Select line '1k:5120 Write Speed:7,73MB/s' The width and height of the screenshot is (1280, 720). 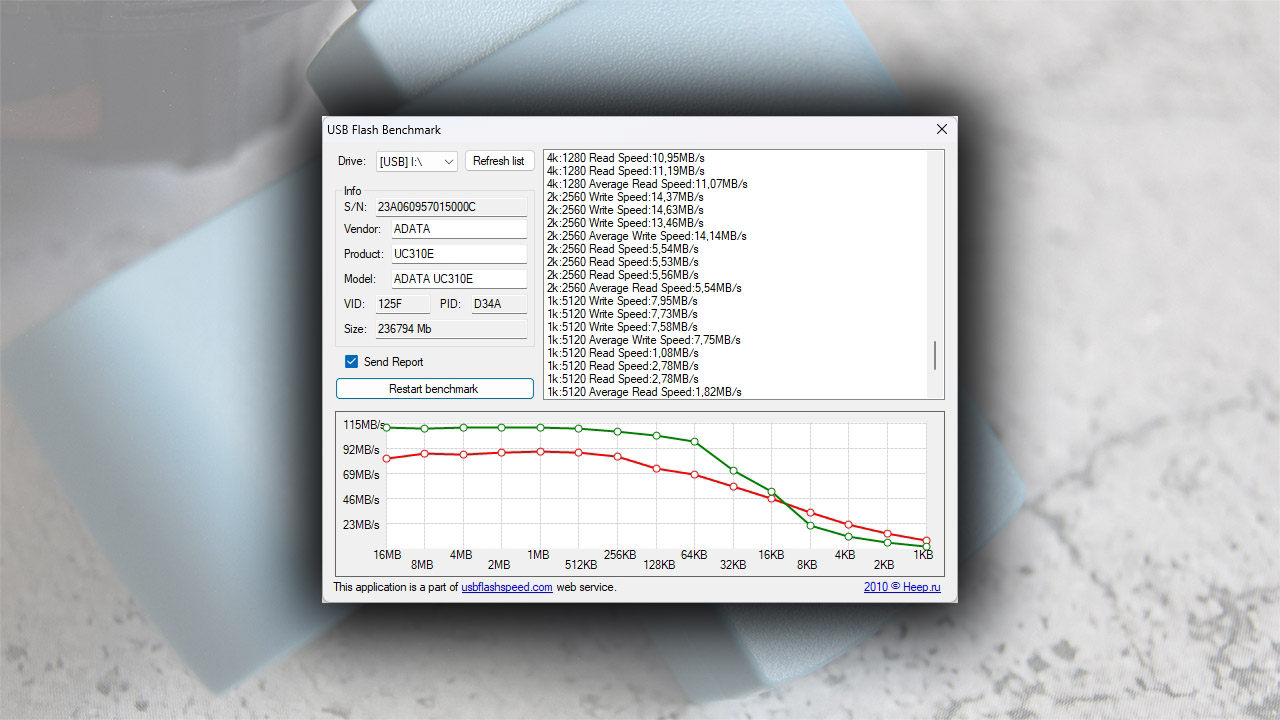tap(622, 314)
